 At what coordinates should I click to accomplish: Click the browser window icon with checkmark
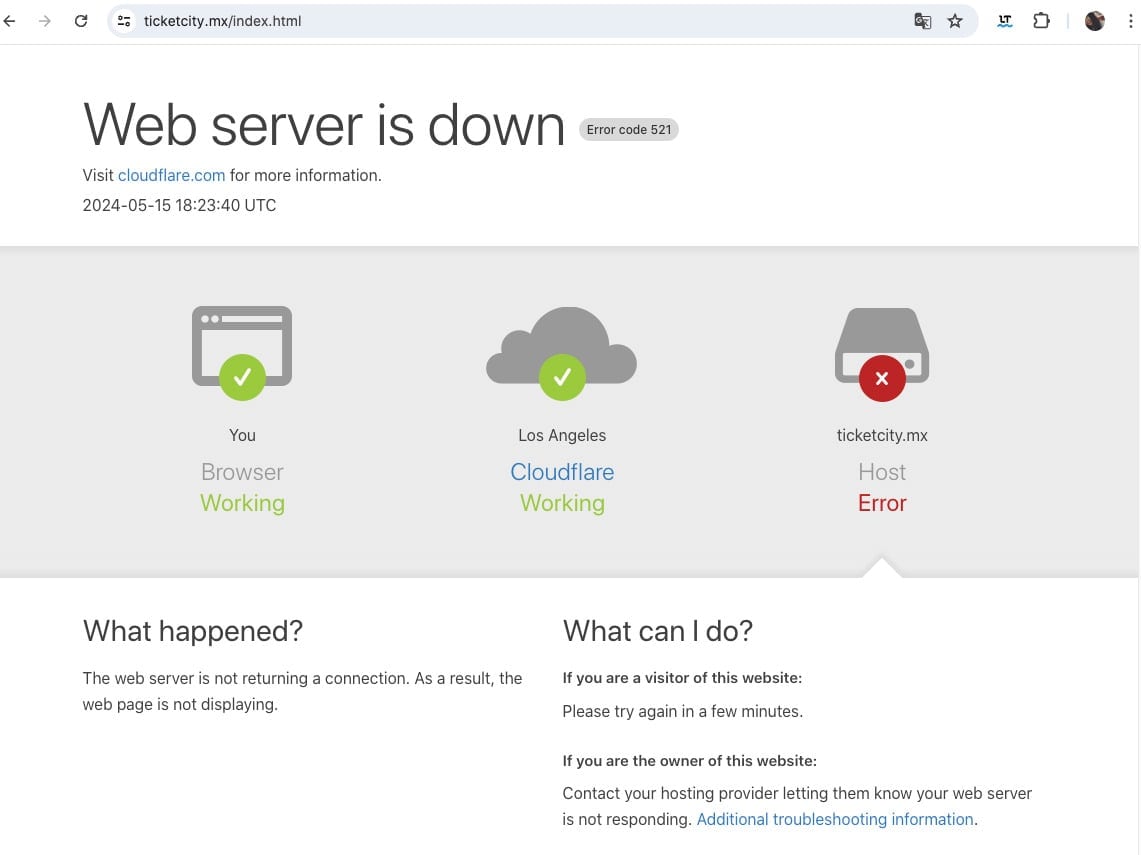[242, 350]
